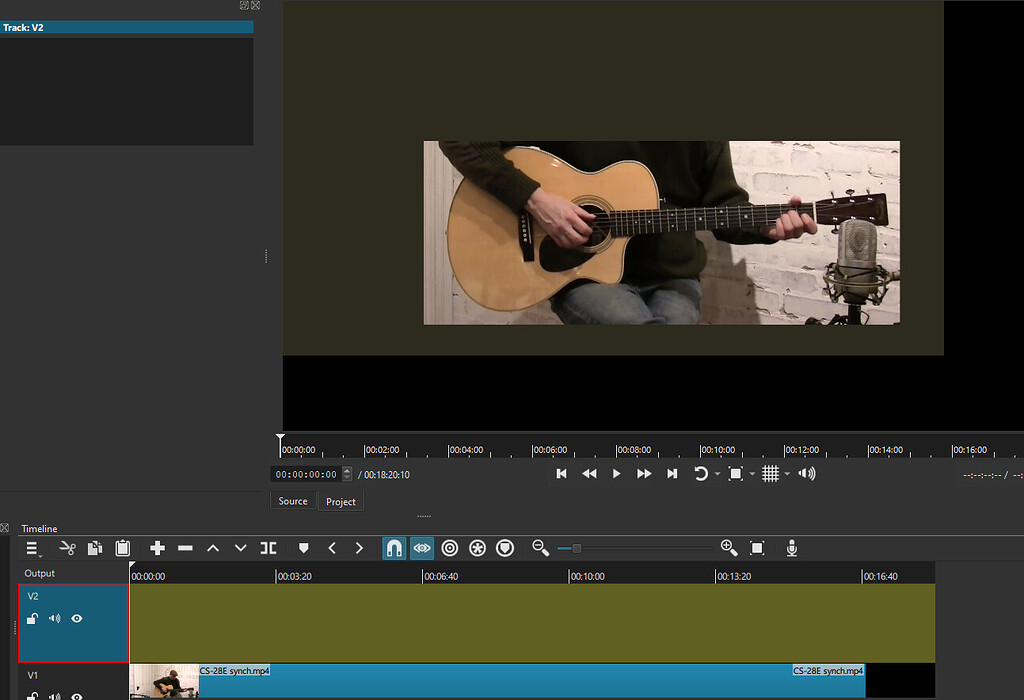Click the Record audio microphone icon
The image size is (1024, 700).
click(x=791, y=548)
